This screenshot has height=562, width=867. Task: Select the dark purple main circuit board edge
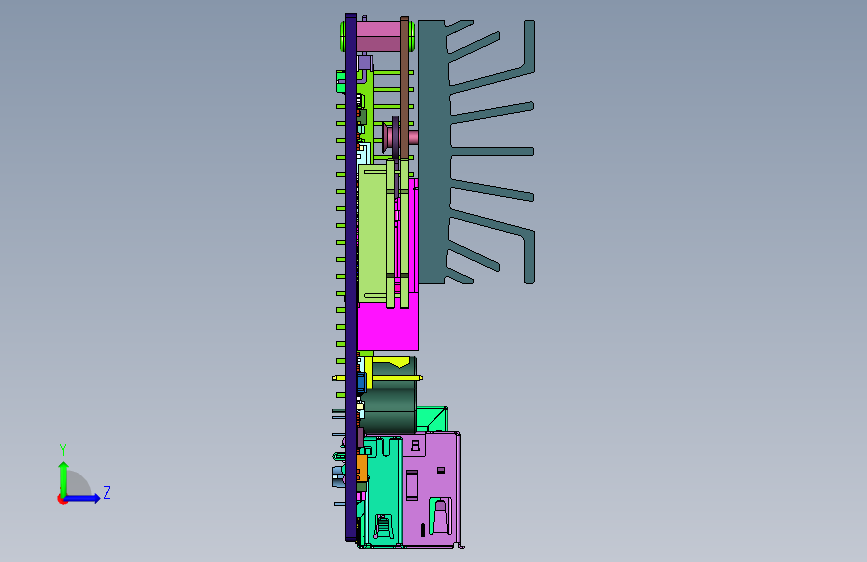351,277
